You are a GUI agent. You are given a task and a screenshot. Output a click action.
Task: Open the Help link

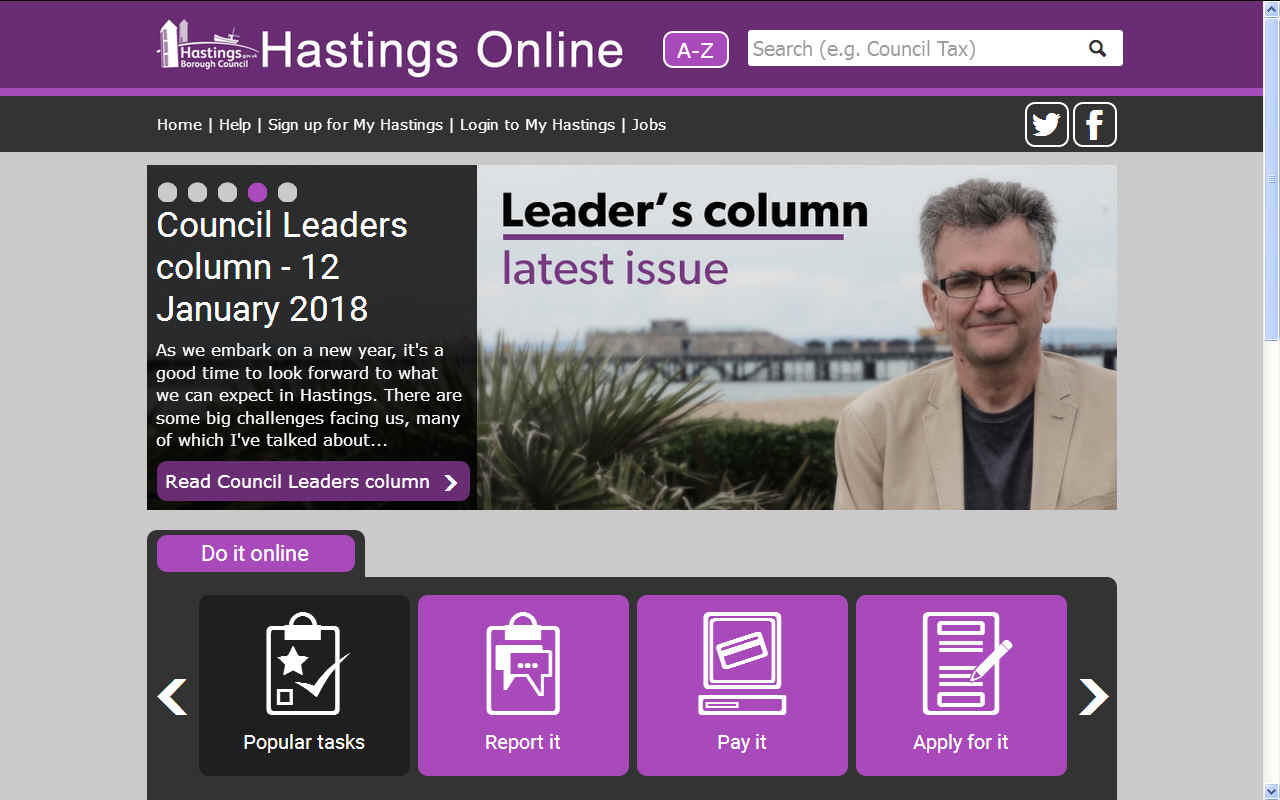[x=235, y=125]
